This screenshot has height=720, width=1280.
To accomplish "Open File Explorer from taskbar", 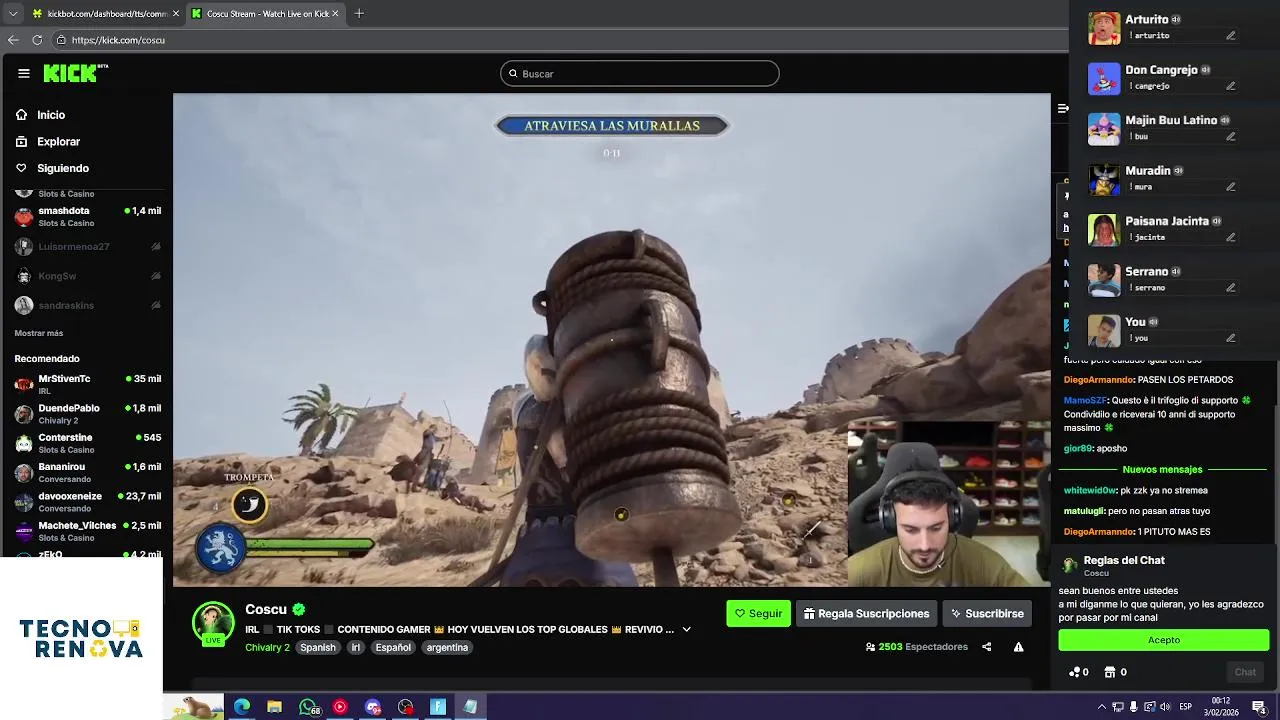I will click(x=274, y=707).
